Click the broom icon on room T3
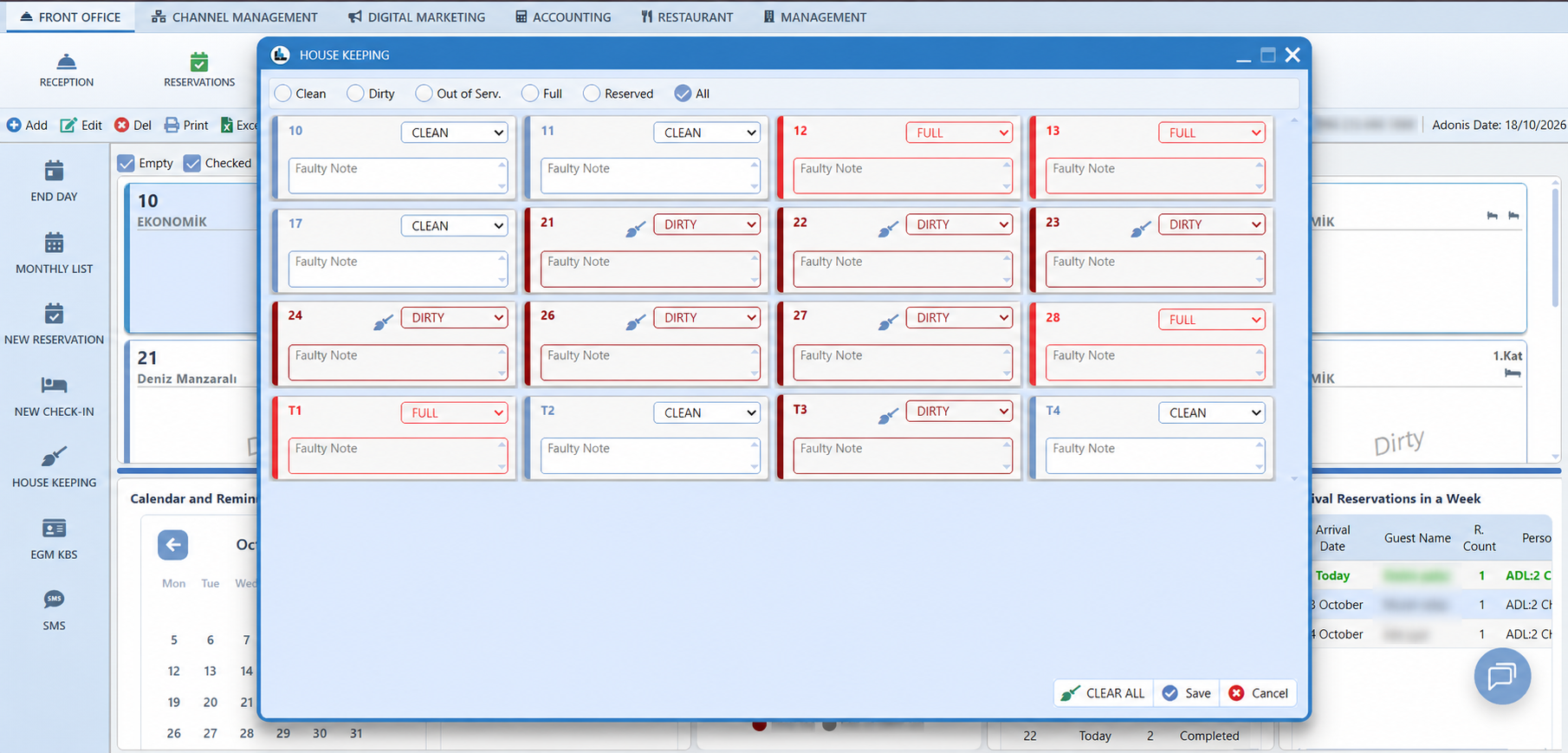This screenshot has width=1568, height=753. point(888,416)
